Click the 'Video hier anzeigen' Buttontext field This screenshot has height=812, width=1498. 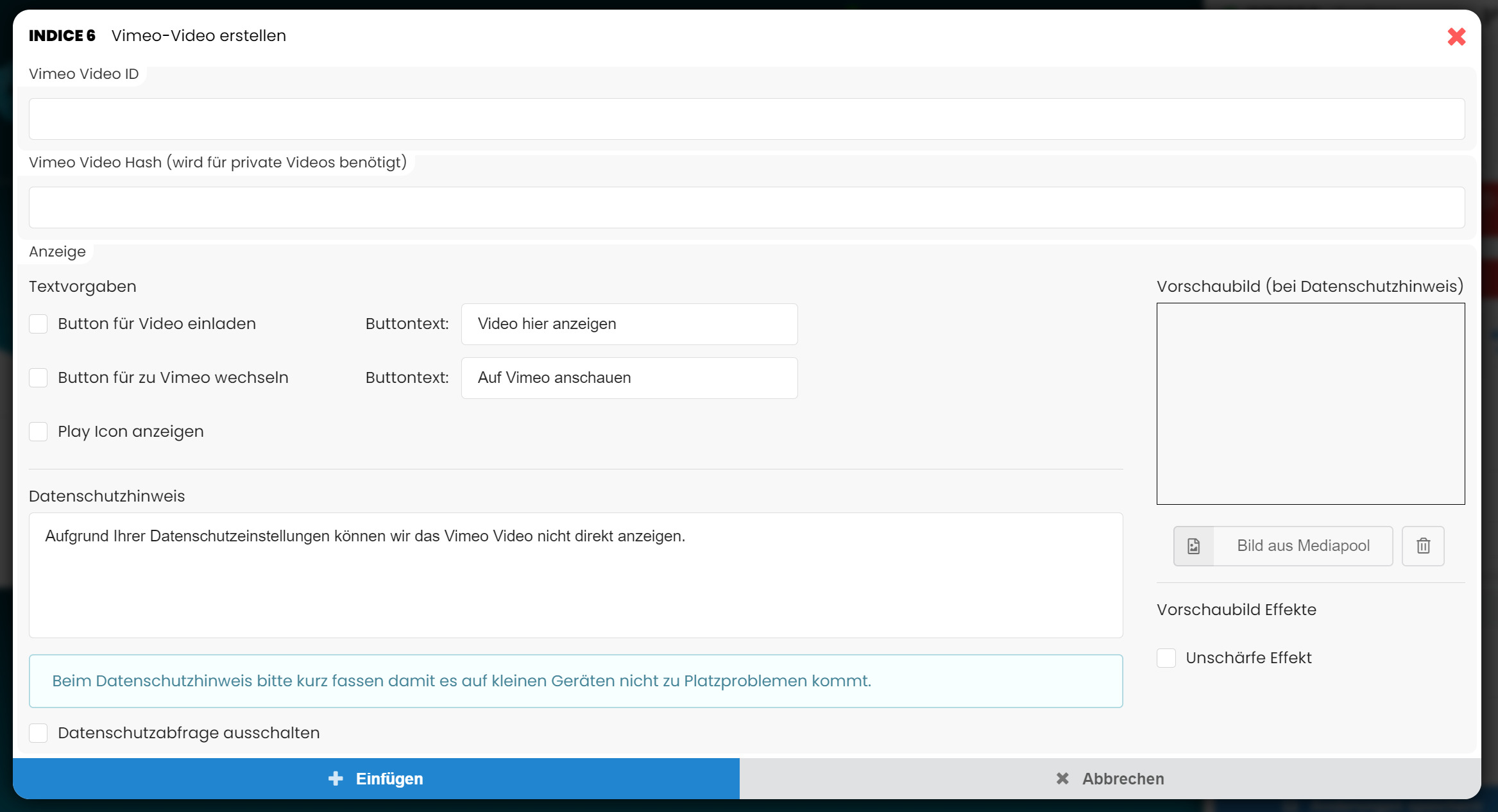point(629,324)
